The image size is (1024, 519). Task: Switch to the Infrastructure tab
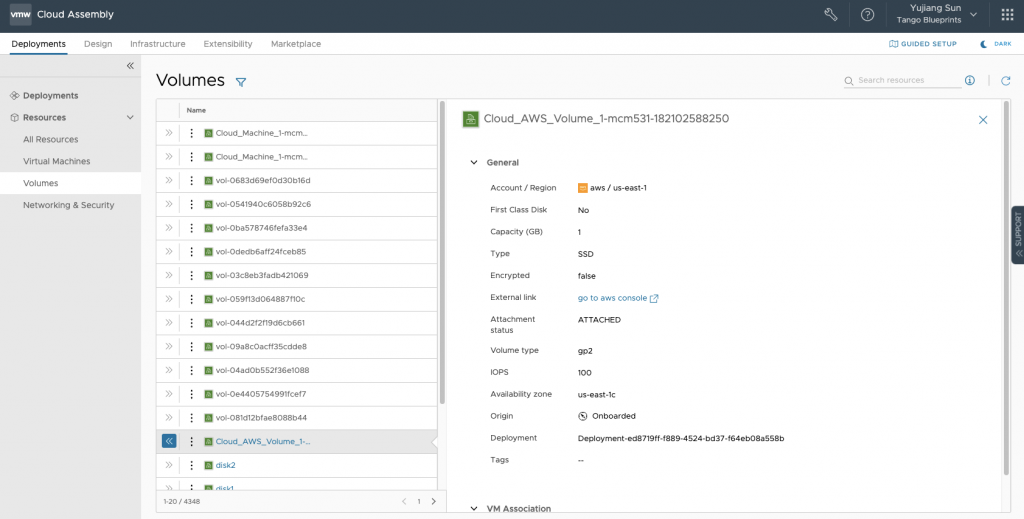(x=157, y=44)
